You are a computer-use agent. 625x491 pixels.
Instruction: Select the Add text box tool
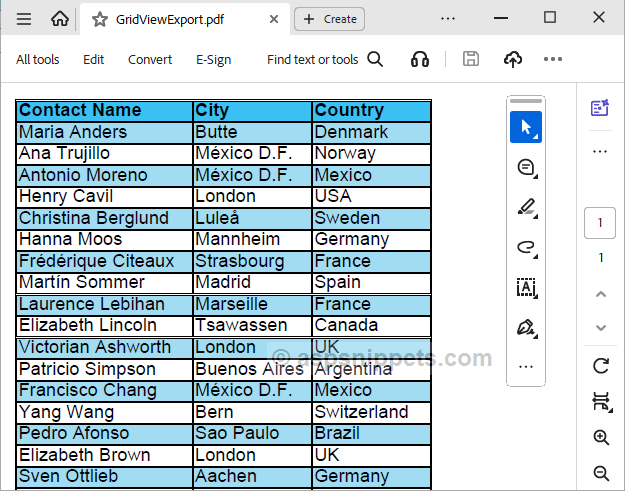(527, 287)
